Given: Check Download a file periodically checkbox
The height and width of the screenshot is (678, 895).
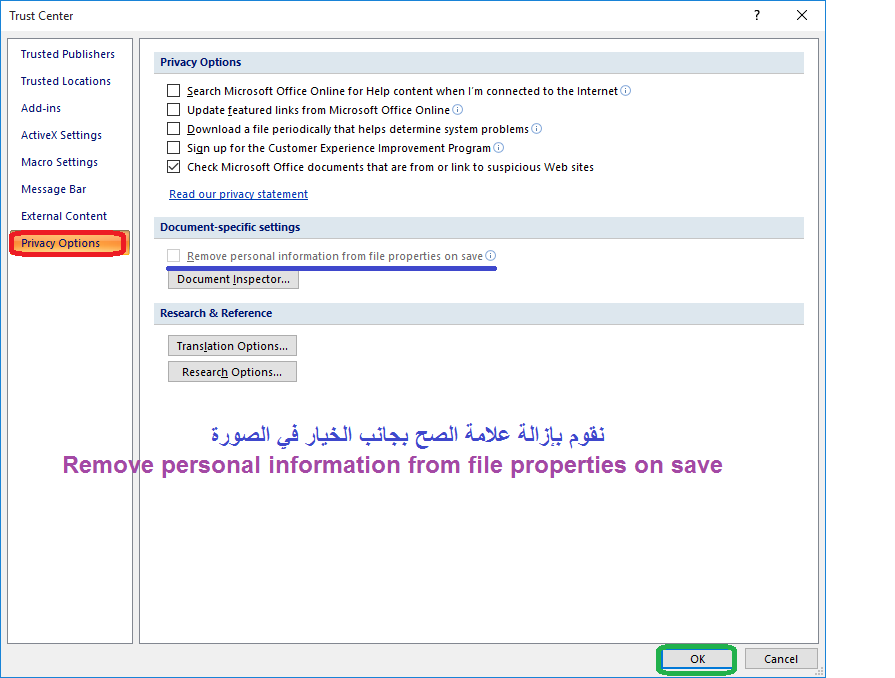Looking at the screenshot, I should 174,129.
